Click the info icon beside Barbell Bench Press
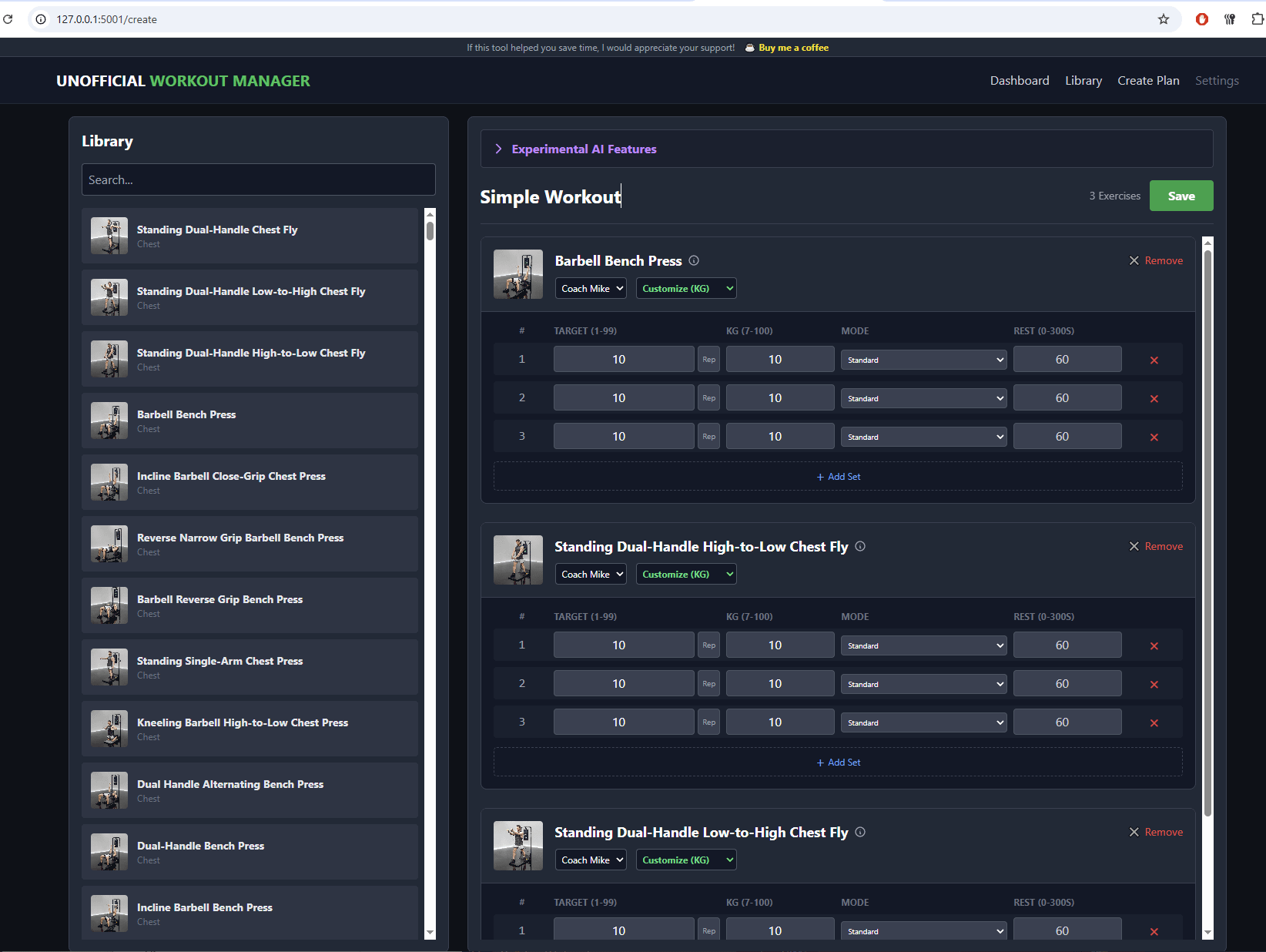Viewport: 1266px width, 952px height. pyautogui.click(x=694, y=260)
